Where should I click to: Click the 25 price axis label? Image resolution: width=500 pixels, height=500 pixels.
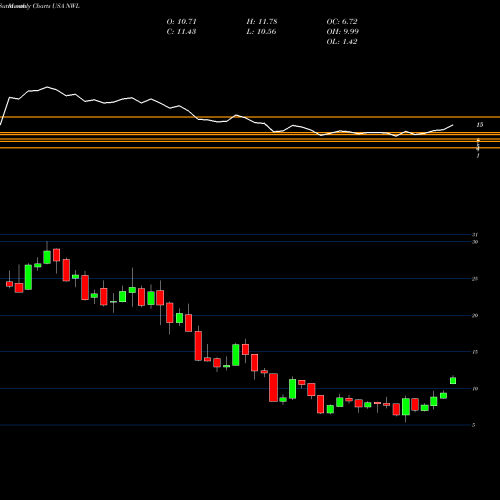(475, 279)
